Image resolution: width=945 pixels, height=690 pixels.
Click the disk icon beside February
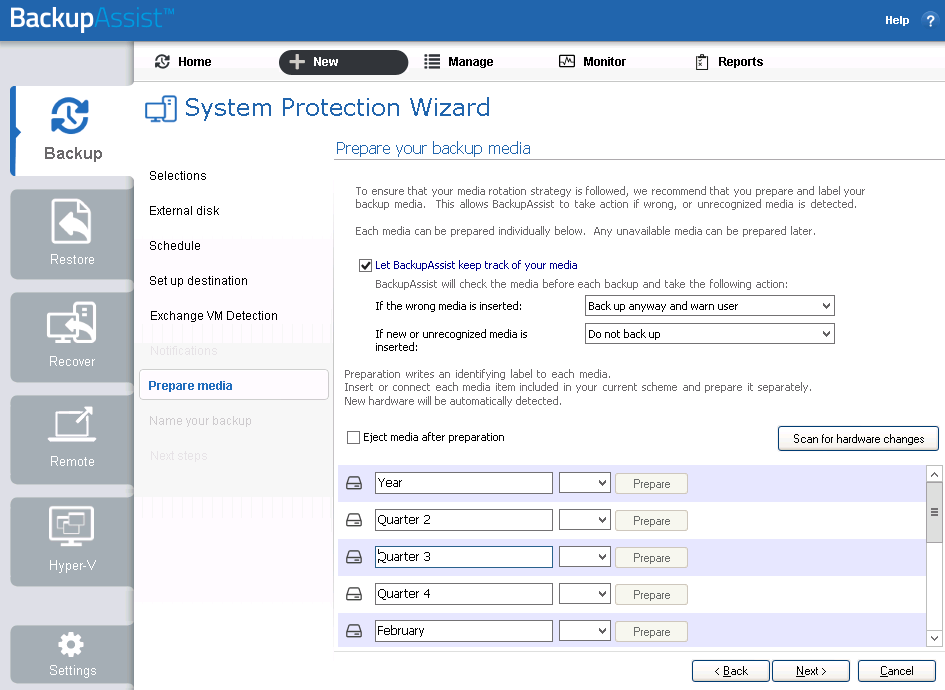pos(354,631)
